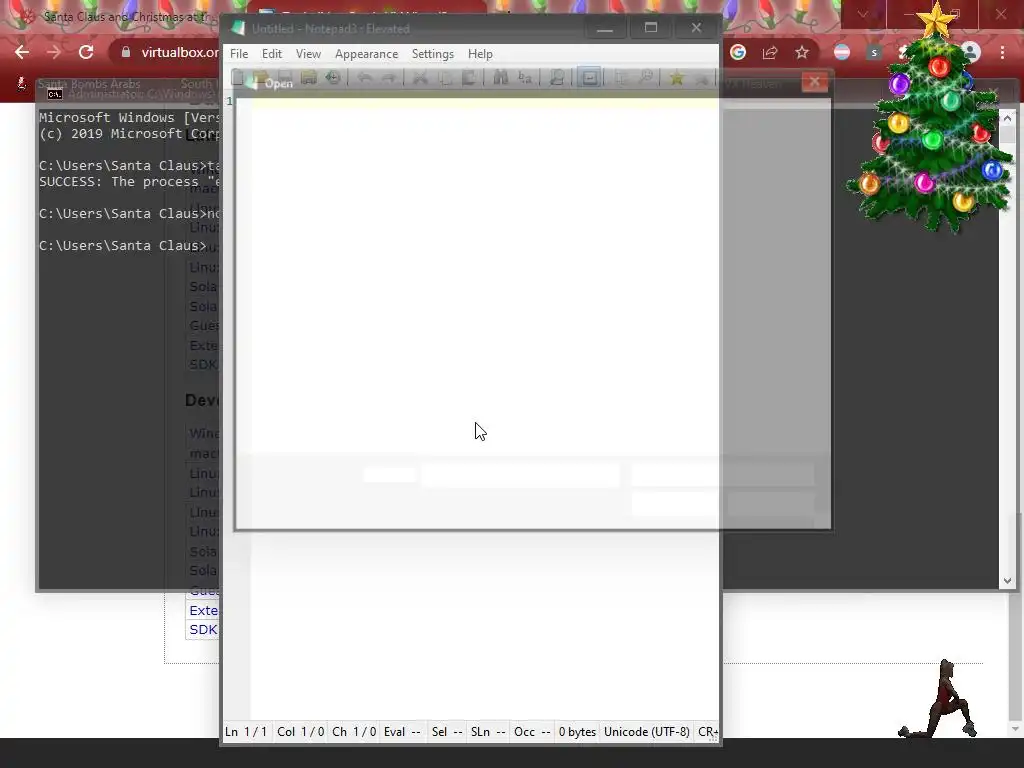Click the Command Prompt scrollbar up arrow
1024x768 pixels.
pos(1007,118)
